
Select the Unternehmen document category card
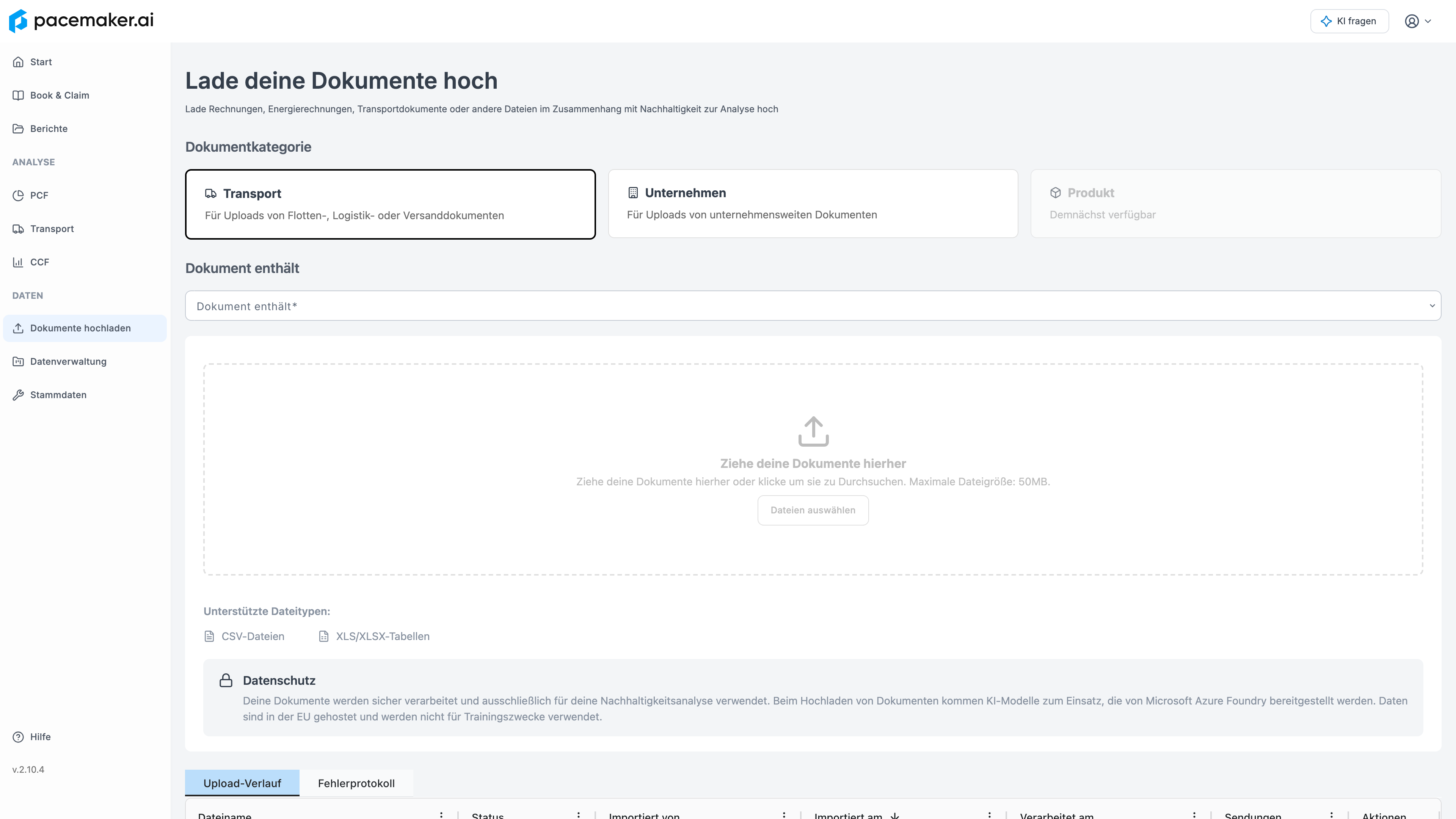[x=813, y=204]
